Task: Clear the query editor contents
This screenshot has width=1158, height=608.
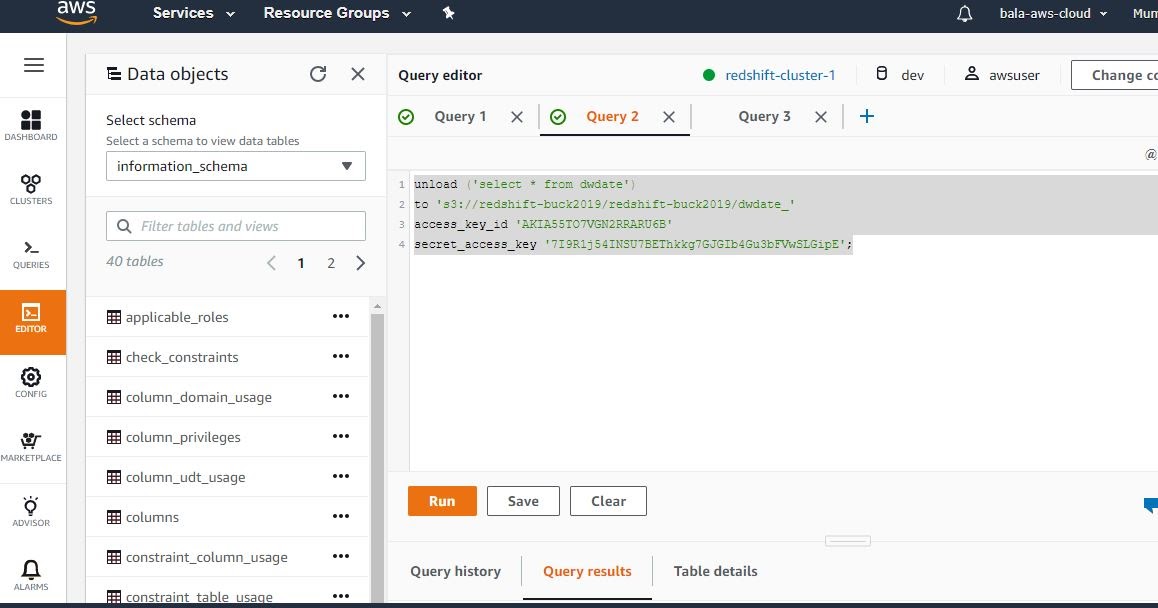Action: 608,501
